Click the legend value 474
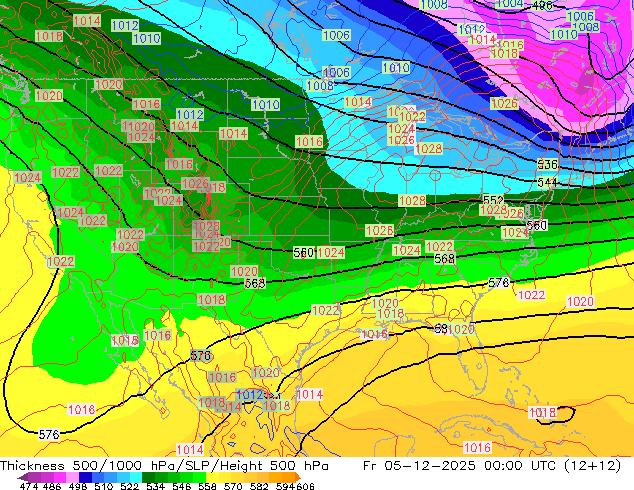 tap(29, 486)
